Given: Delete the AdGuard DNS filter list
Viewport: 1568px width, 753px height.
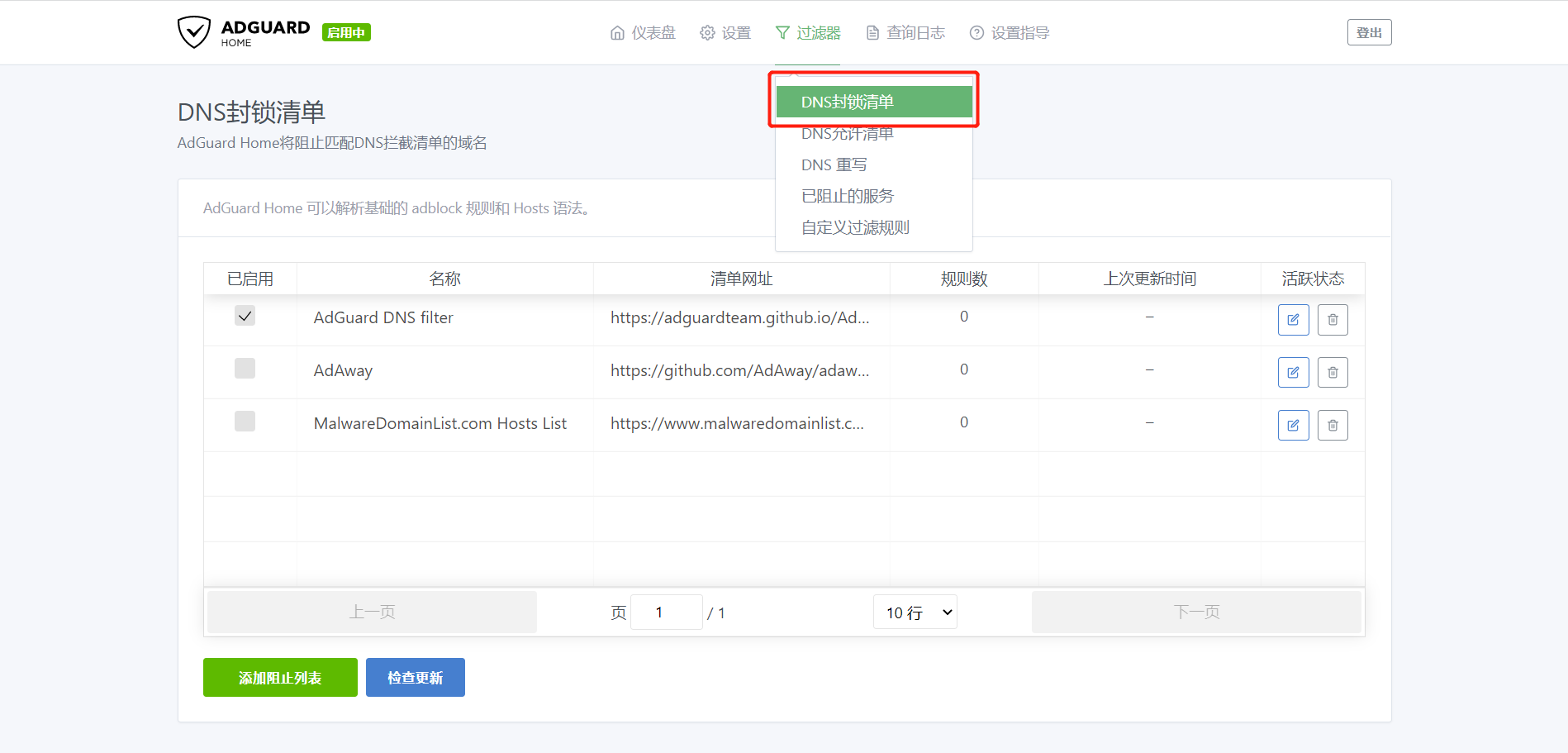Looking at the screenshot, I should (x=1333, y=320).
